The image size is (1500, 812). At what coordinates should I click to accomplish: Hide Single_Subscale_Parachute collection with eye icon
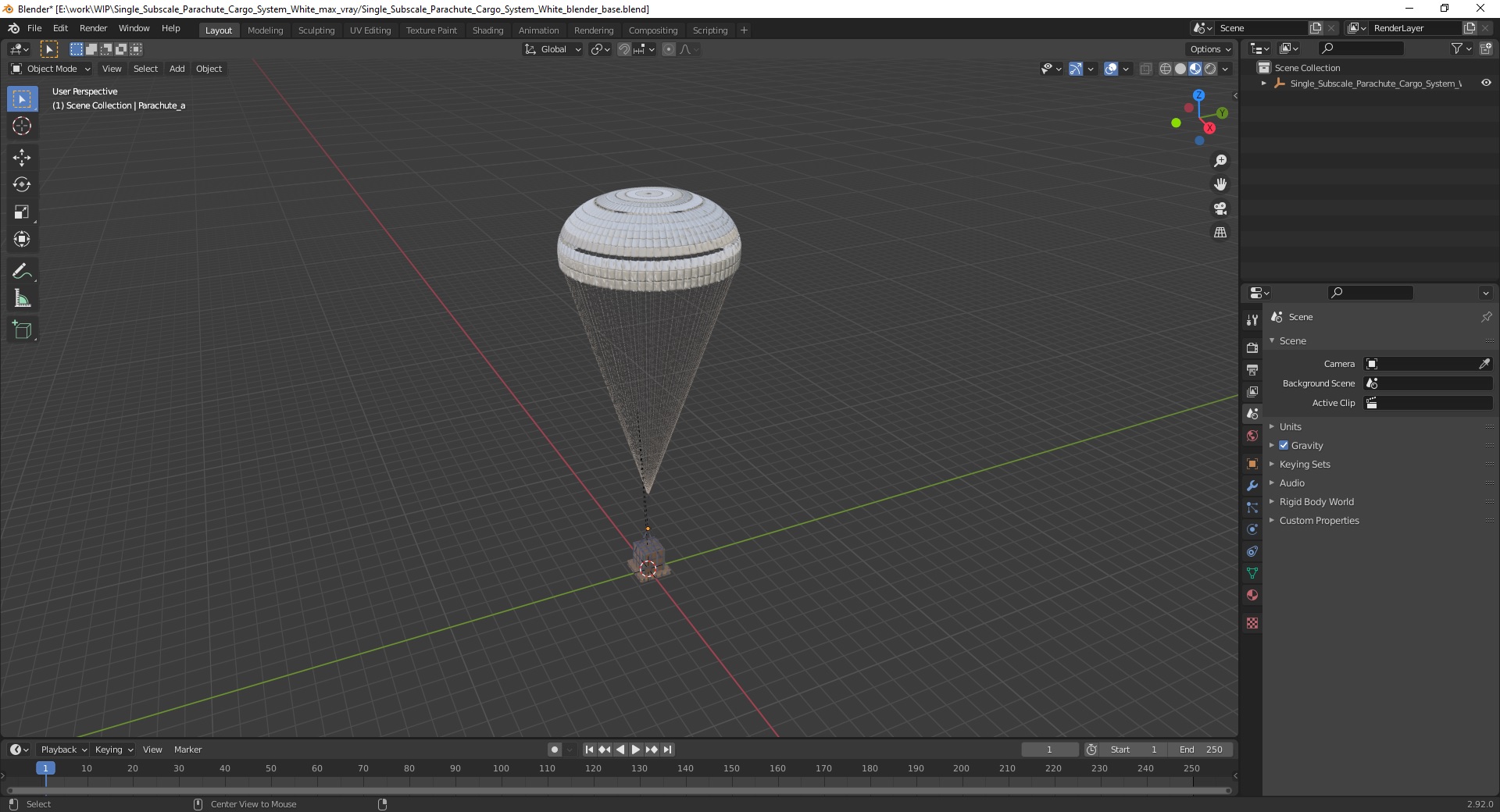click(1486, 83)
